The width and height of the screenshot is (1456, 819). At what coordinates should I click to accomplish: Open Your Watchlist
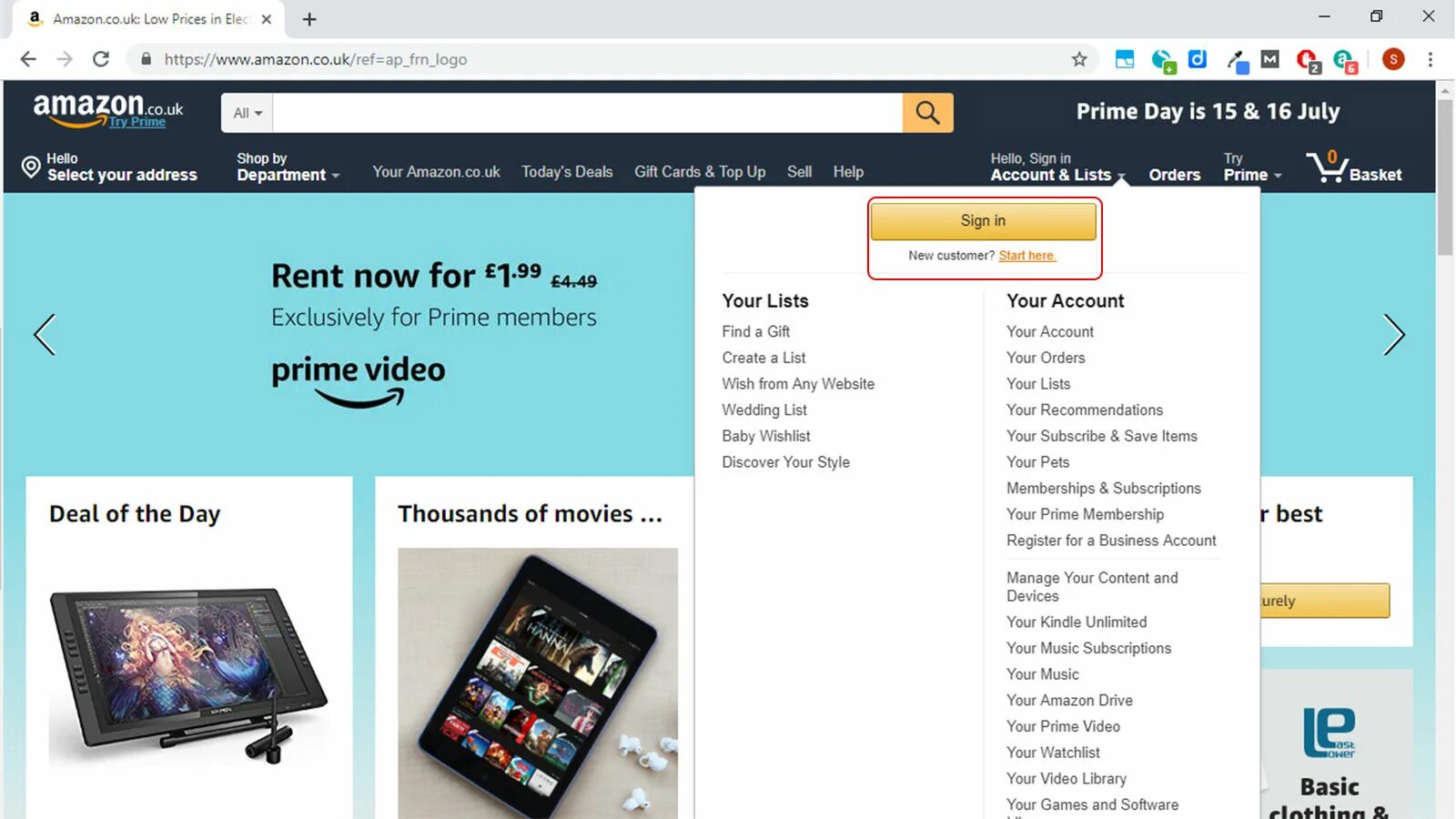(1053, 753)
